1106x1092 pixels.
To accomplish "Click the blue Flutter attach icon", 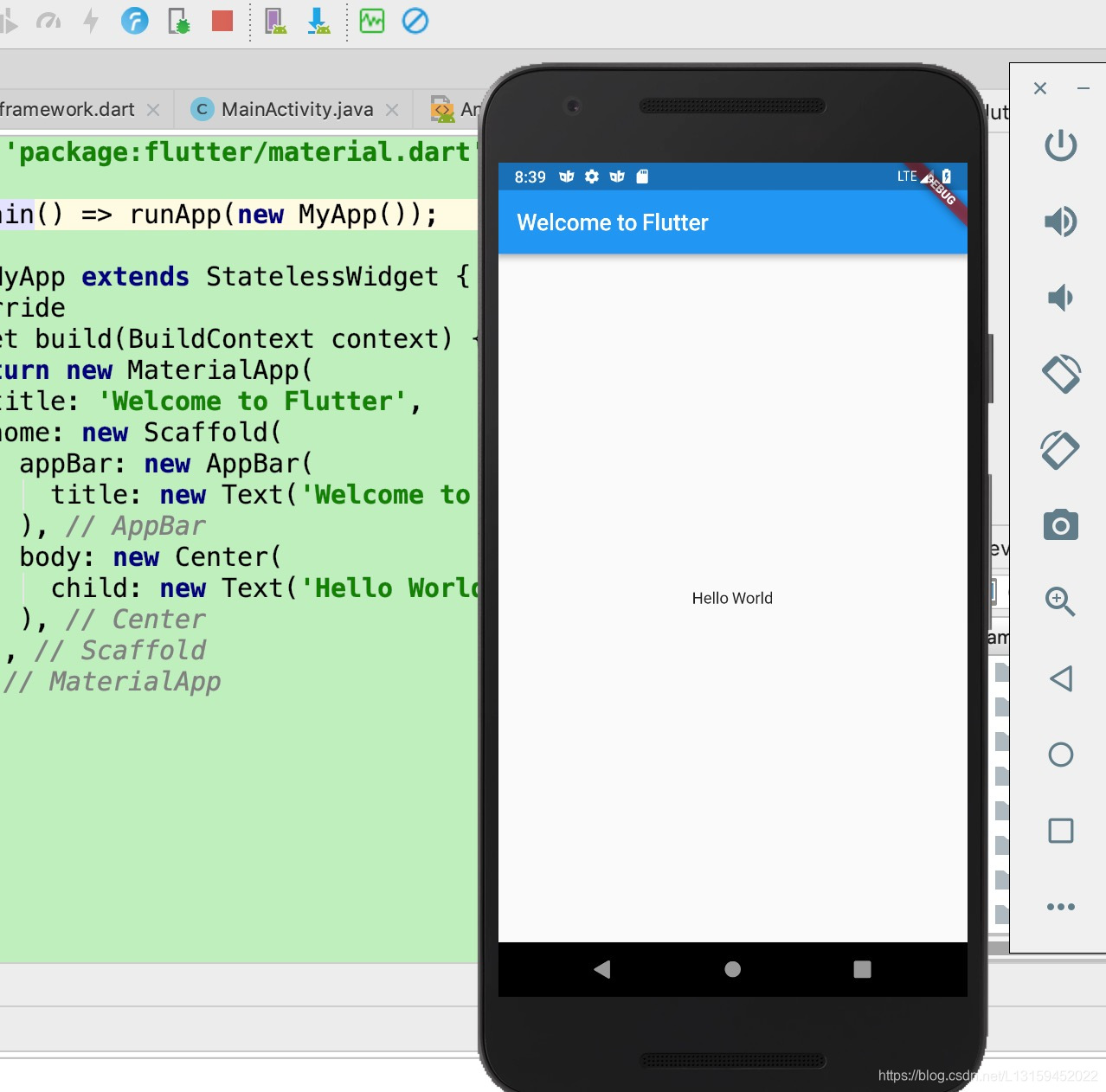I will pyautogui.click(x=134, y=20).
